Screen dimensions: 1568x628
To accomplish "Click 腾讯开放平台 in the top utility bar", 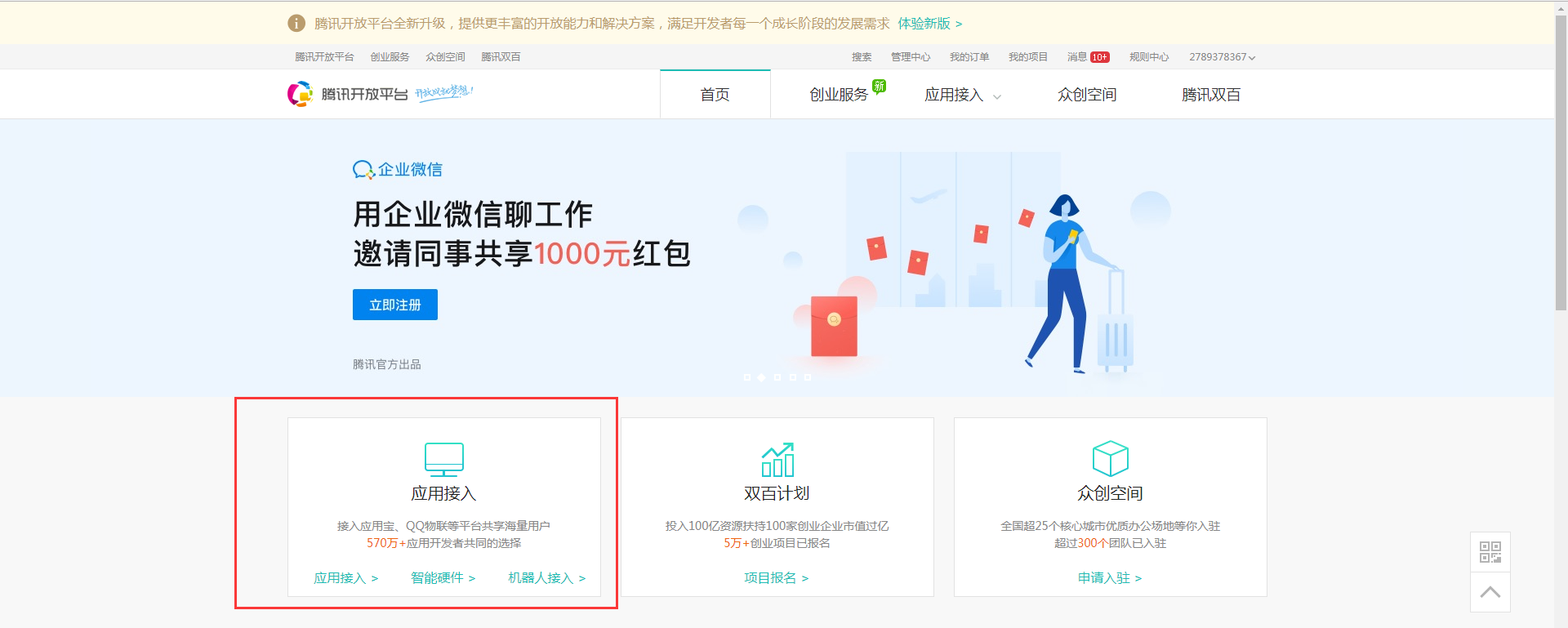I will [x=324, y=57].
